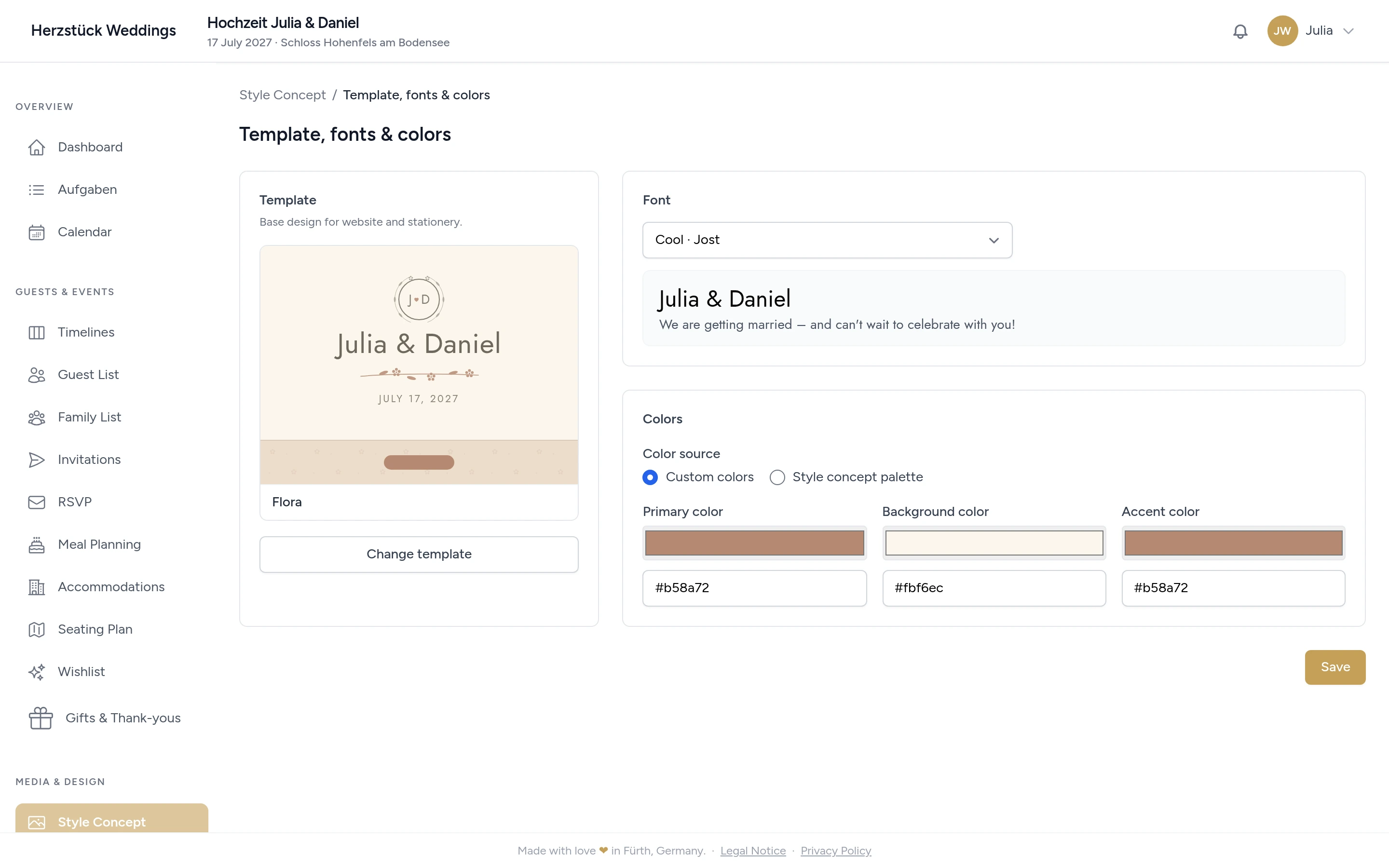Open notifications bell icon

[x=1240, y=31]
